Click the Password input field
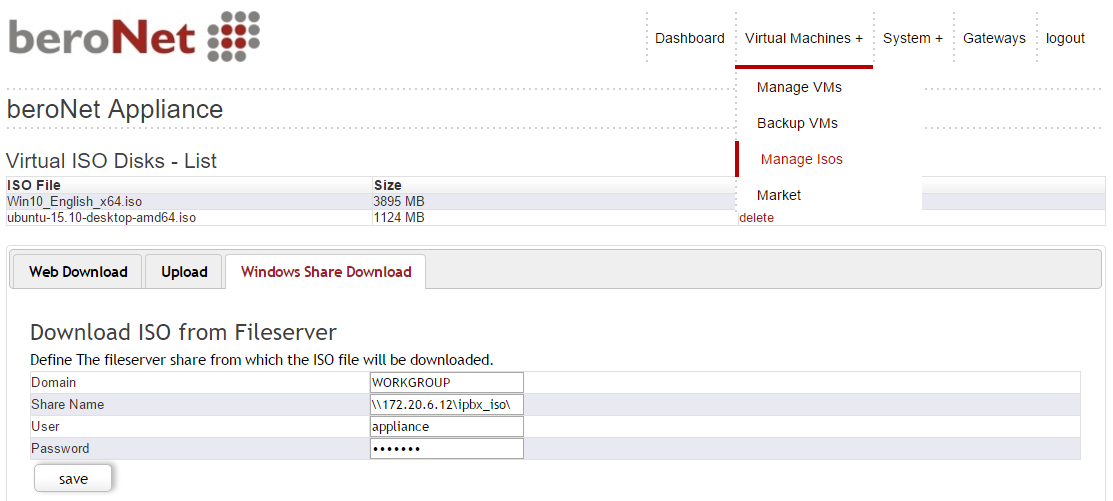 pyautogui.click(x=446, y=448)
